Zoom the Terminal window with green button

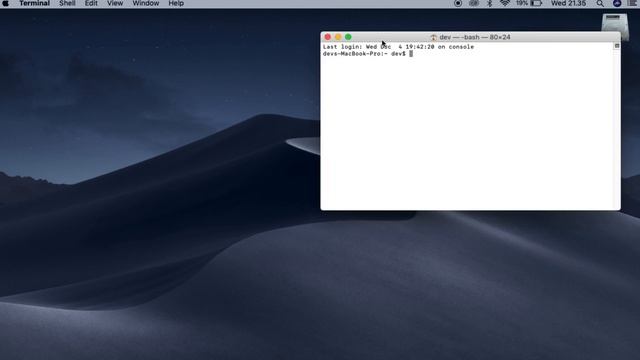click(348, 37)
